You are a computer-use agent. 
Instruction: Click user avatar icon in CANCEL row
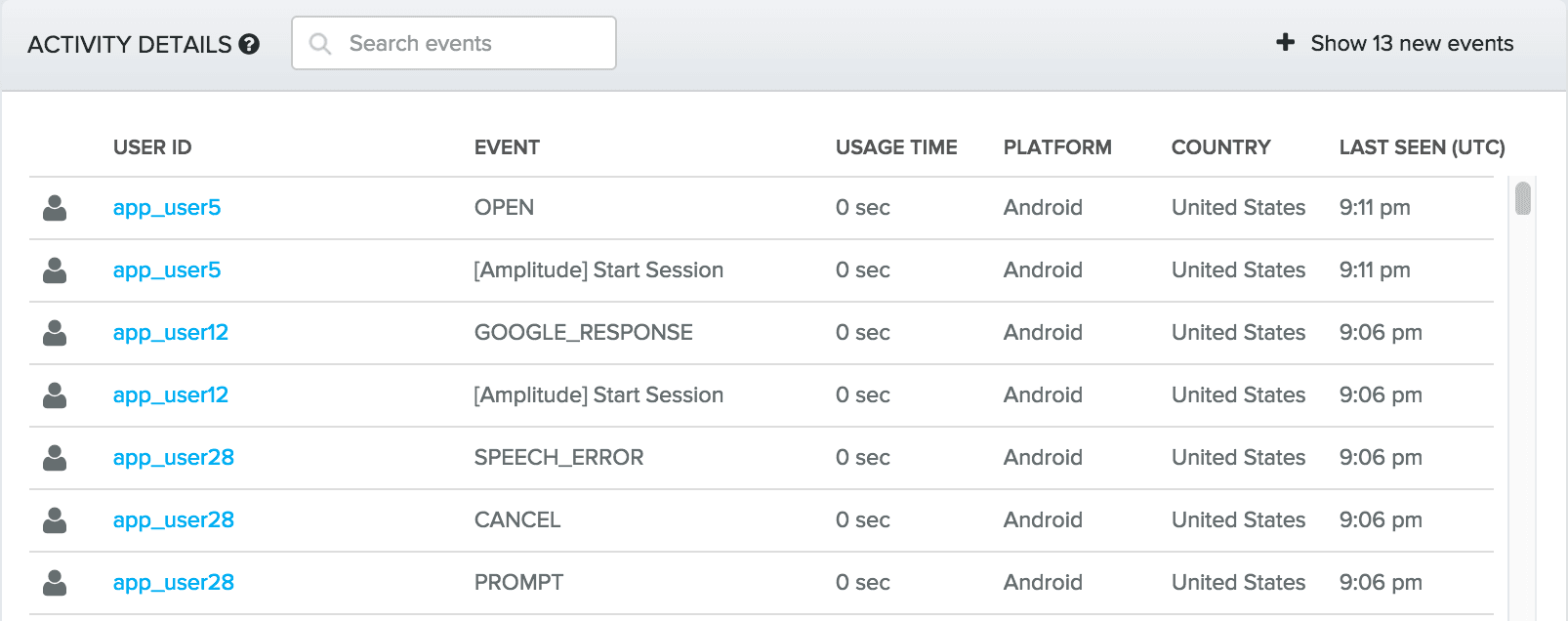coord(55,520)
